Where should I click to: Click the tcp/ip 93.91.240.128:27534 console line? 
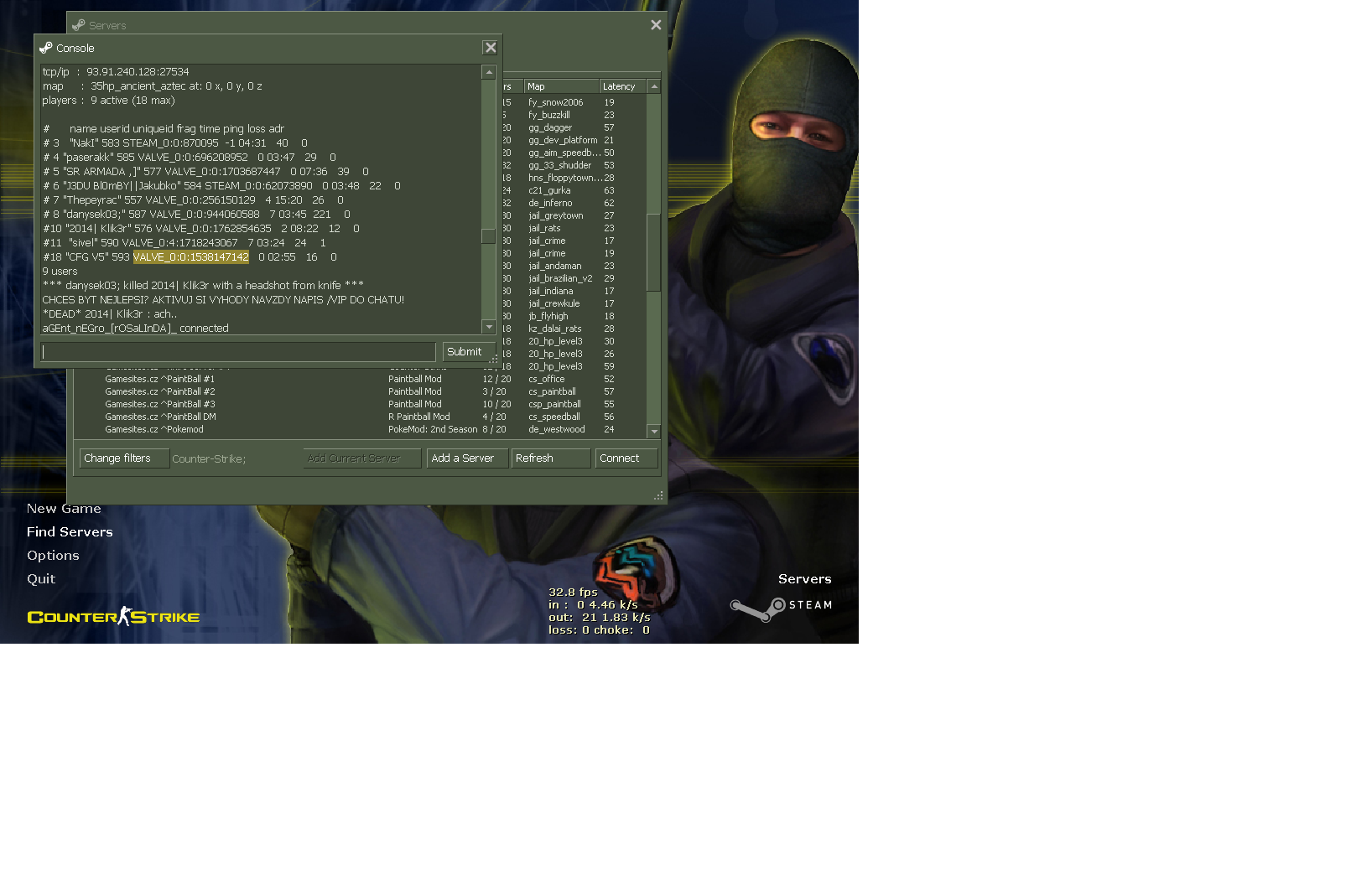coord(116,72)
